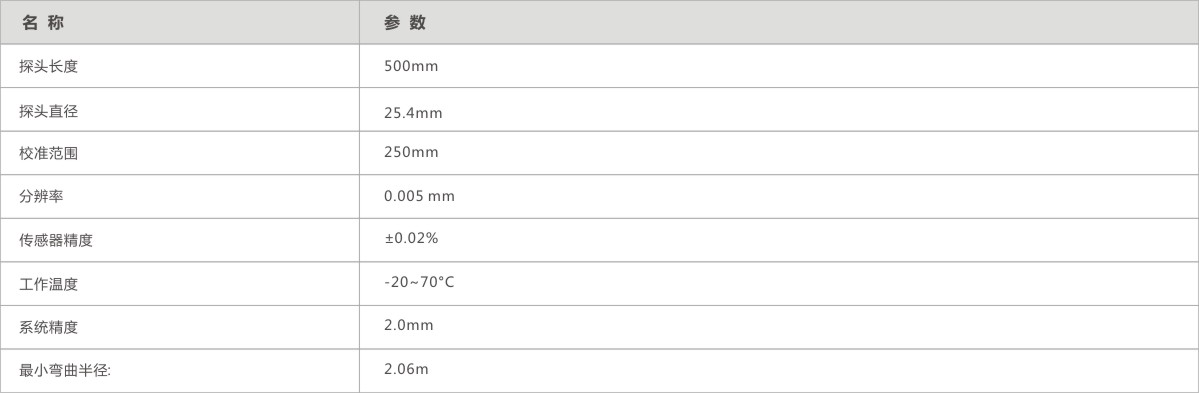Click the ±0.02% accuracy value
Viewport: 1199px width, 393px height.
[411, 239]
